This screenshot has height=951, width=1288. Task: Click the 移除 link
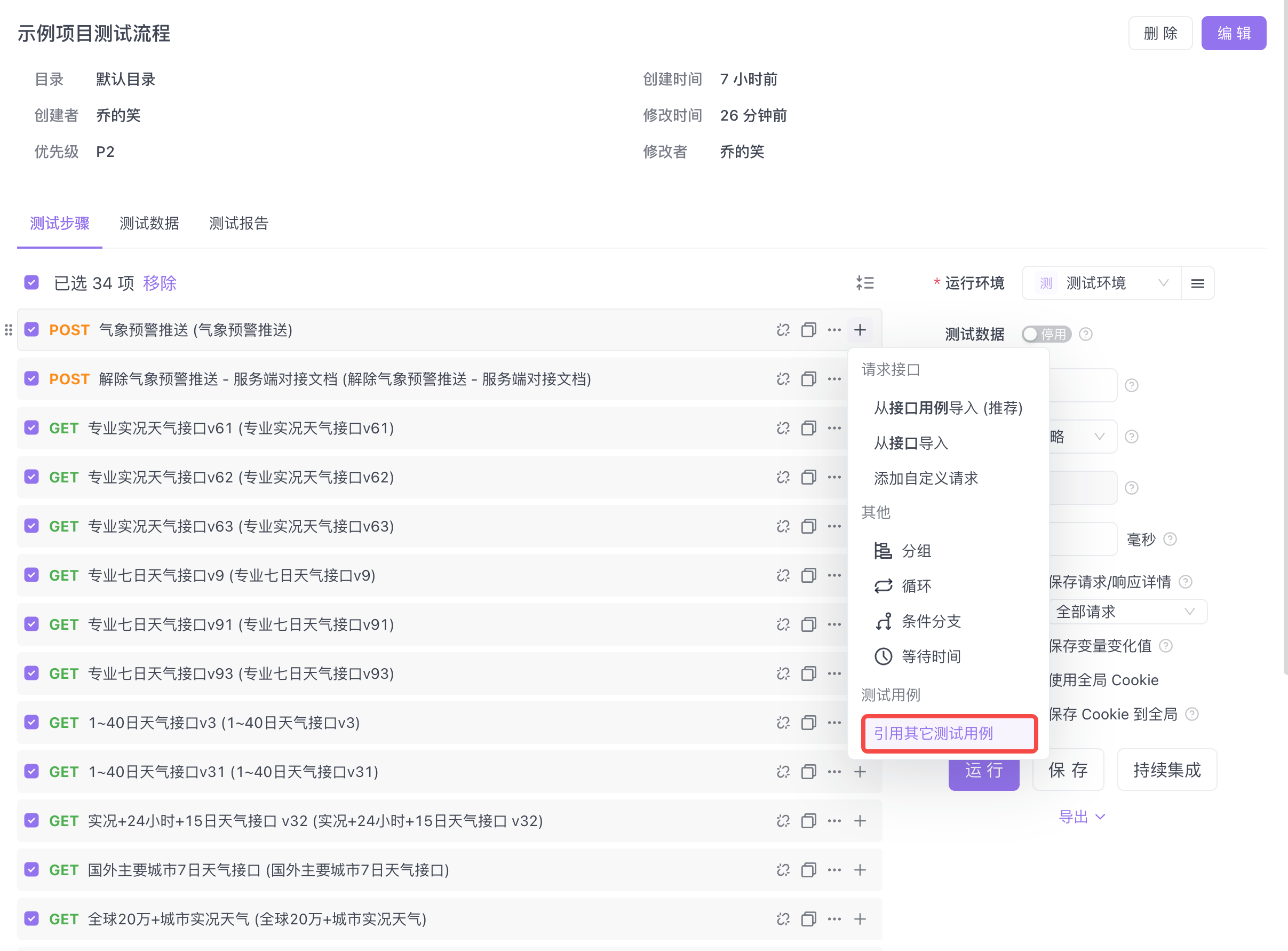(160, 283)
